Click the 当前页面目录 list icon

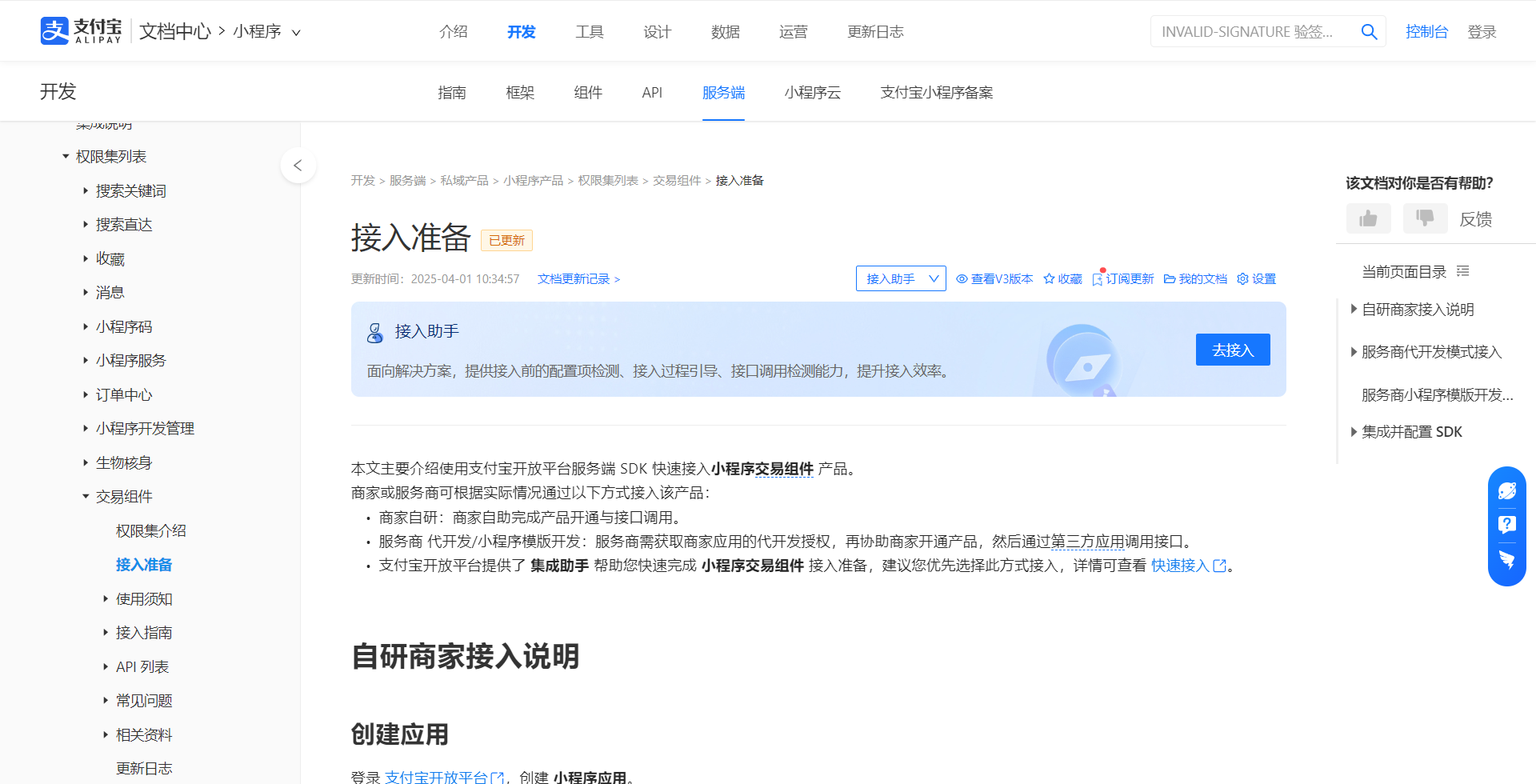(1462, 271)
